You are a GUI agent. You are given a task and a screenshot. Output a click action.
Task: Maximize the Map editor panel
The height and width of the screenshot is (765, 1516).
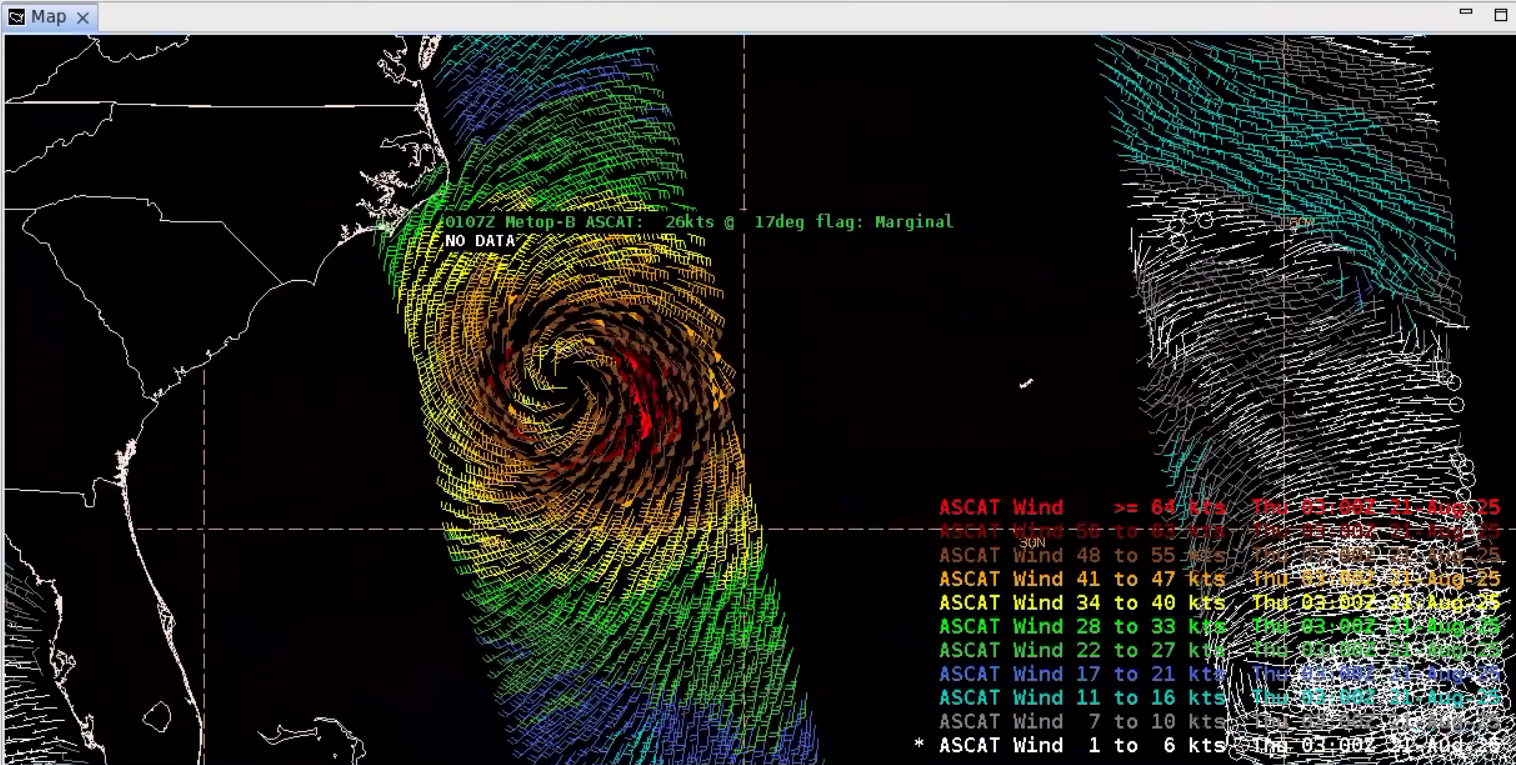click(1500, 14)
